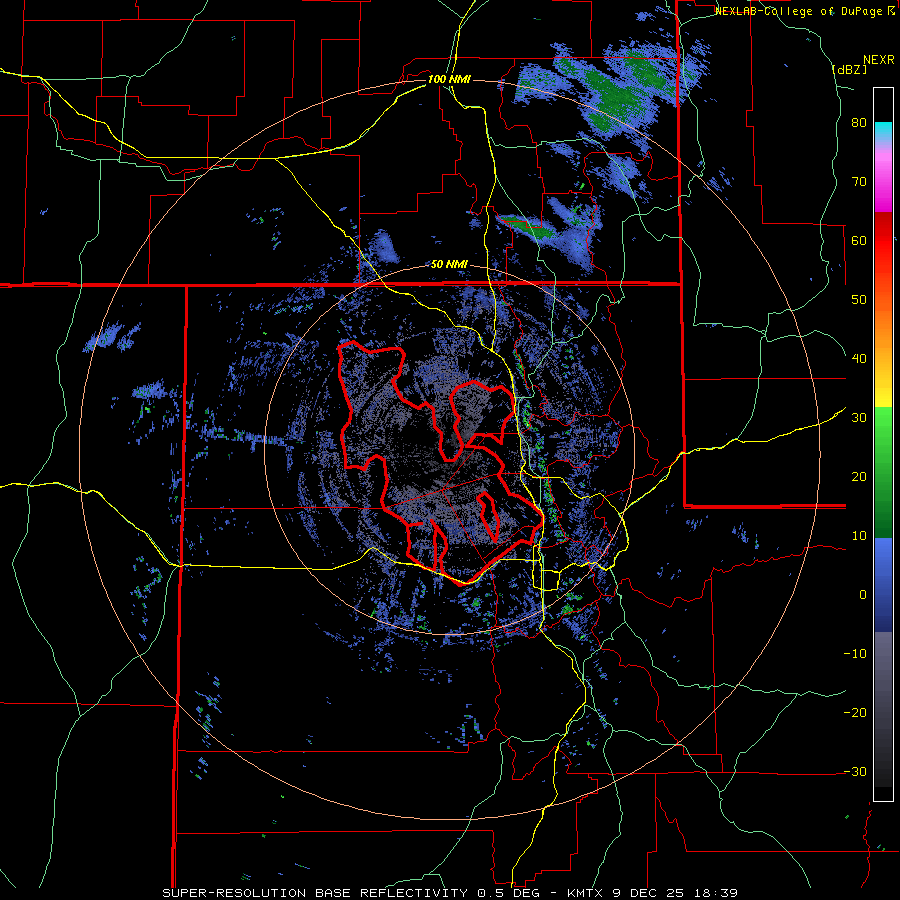Click the 40 value on dBZ scale

859,359
